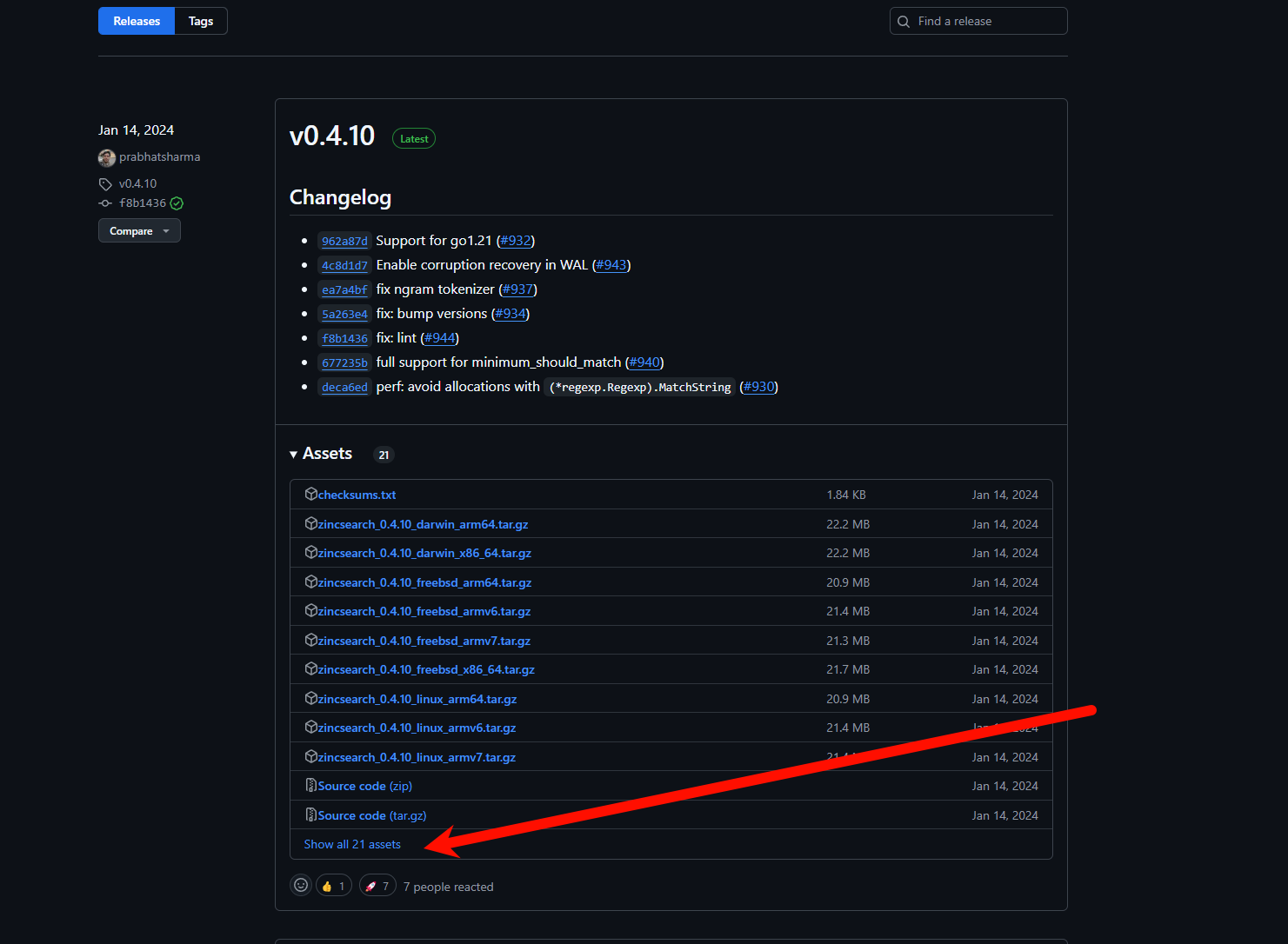The width and height of the screenshot is (1288, 944).
Task: Focus the Find a release search box
Action: [978, 21]
